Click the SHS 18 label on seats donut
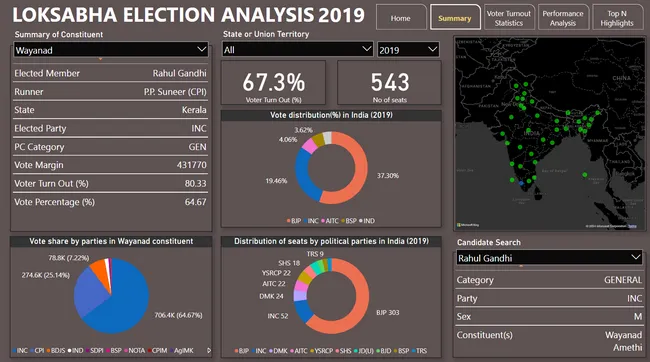650x362 pixels. coord(289,263)
